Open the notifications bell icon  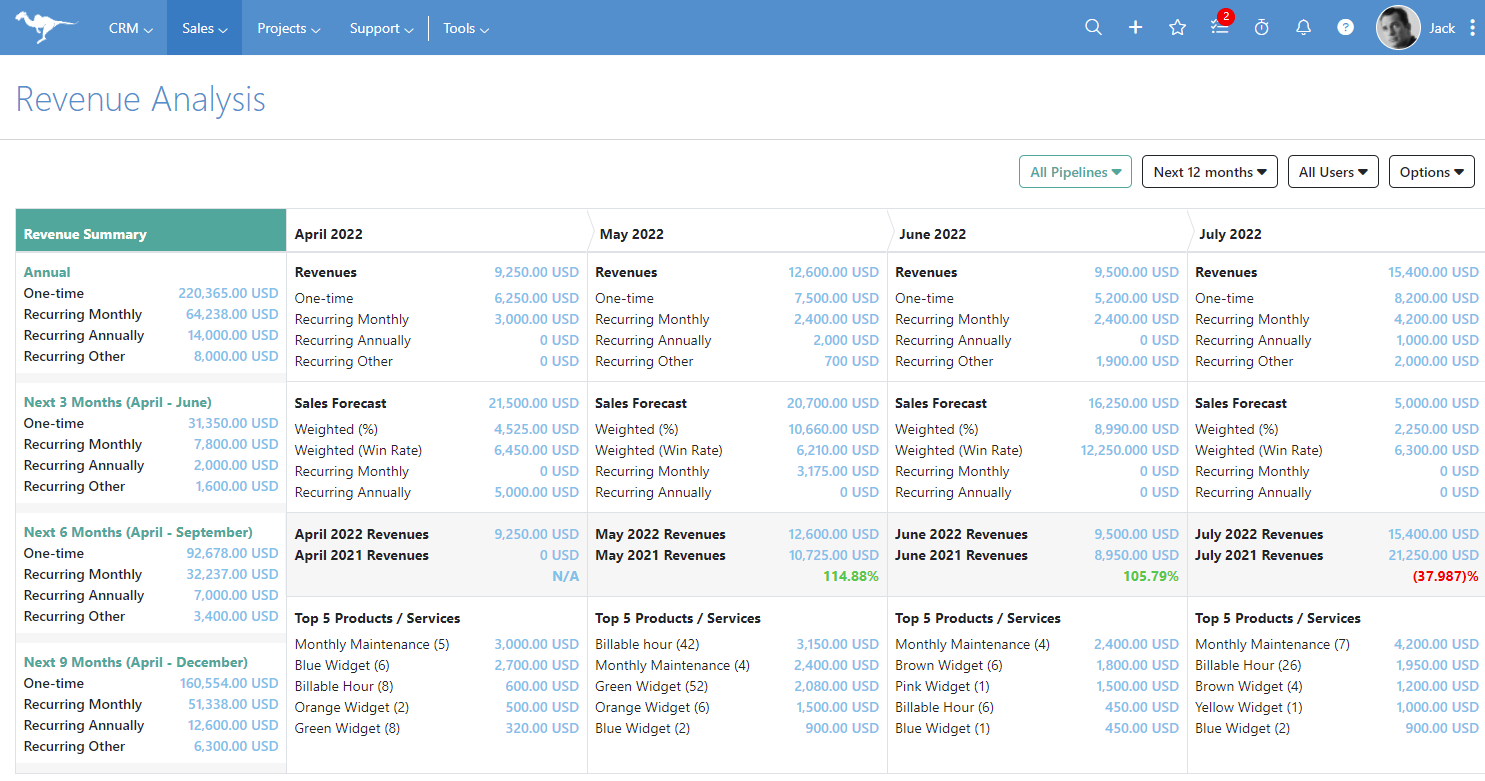tap(1303, 27)
